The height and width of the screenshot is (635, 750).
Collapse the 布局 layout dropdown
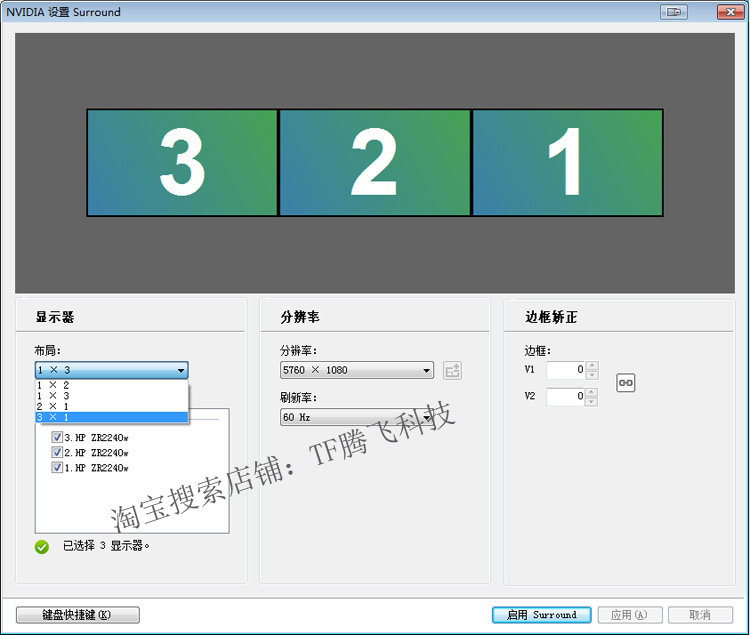(111, 370)
